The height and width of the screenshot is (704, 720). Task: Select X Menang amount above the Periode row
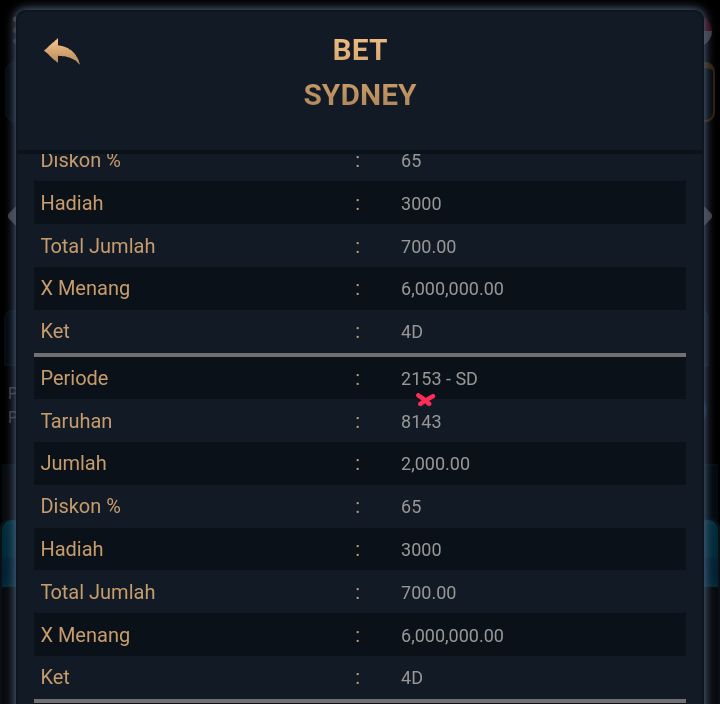click(x=452, y=289)
